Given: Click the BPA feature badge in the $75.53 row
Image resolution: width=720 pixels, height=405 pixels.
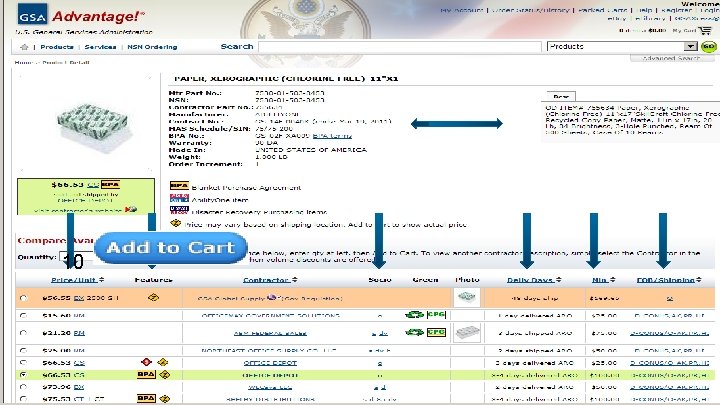Looking at the screenshot, I should pos(146,398).
